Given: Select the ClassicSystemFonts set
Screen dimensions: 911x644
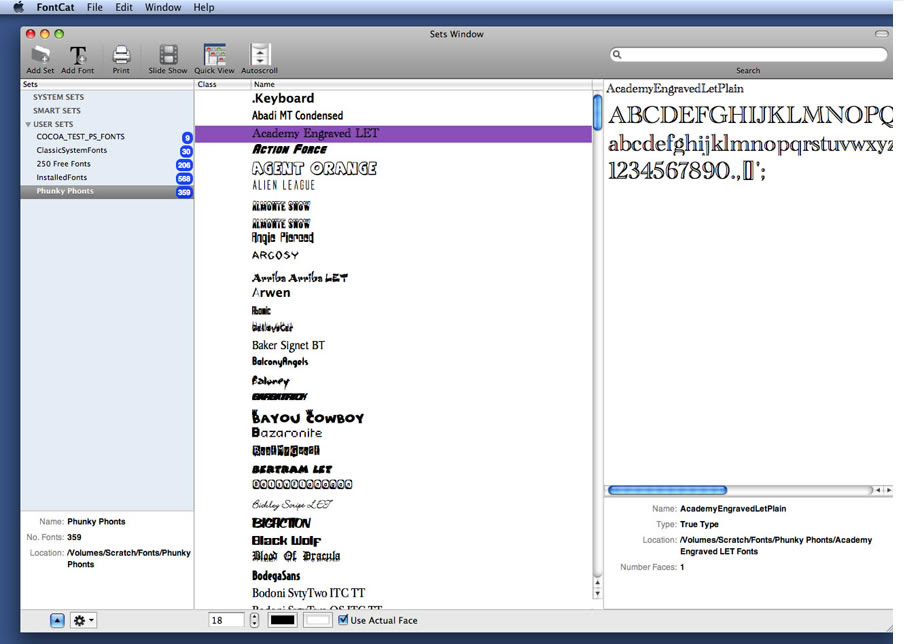Looking at the screenshot, I should [x=107, y=150].
